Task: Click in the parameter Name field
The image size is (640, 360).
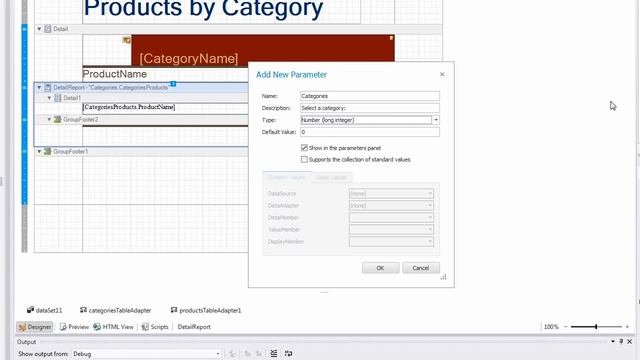Action: (370, 96)
